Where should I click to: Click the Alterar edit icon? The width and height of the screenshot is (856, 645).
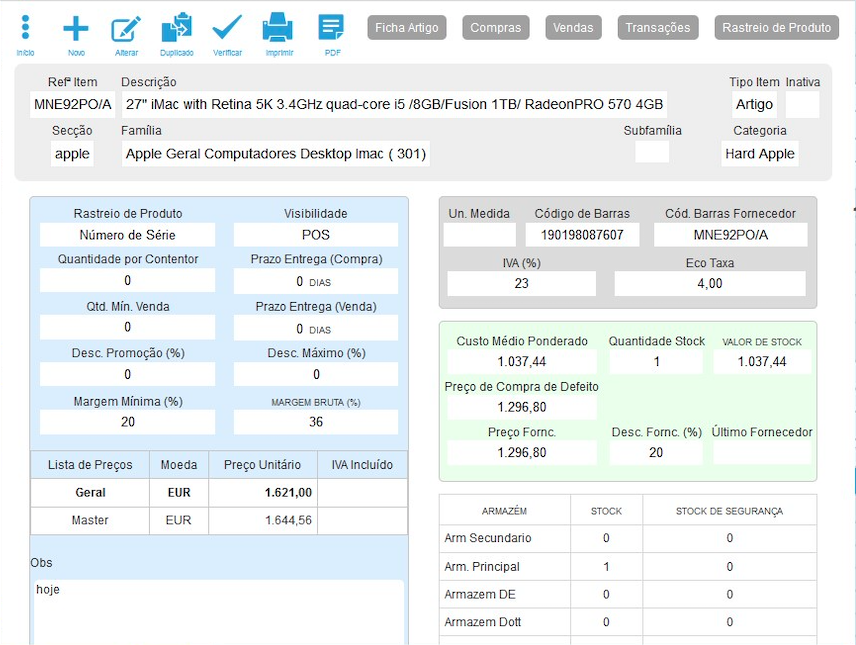tap(126, 28)
